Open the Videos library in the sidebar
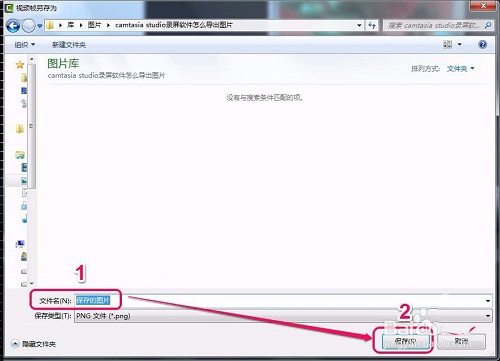This screenshot has height=361, width=500. tap(24, 167)
